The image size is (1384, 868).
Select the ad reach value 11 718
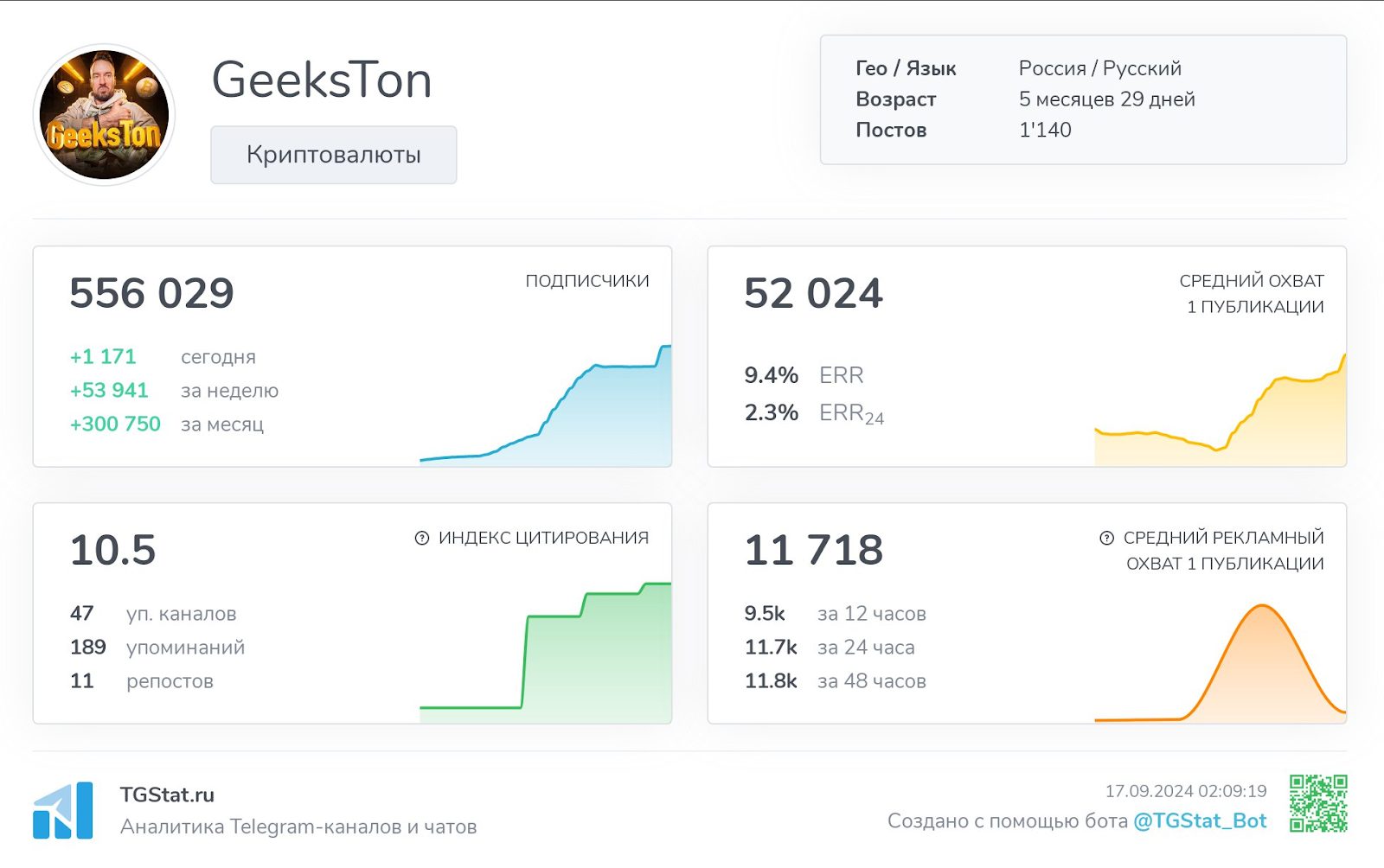[813, 550]
